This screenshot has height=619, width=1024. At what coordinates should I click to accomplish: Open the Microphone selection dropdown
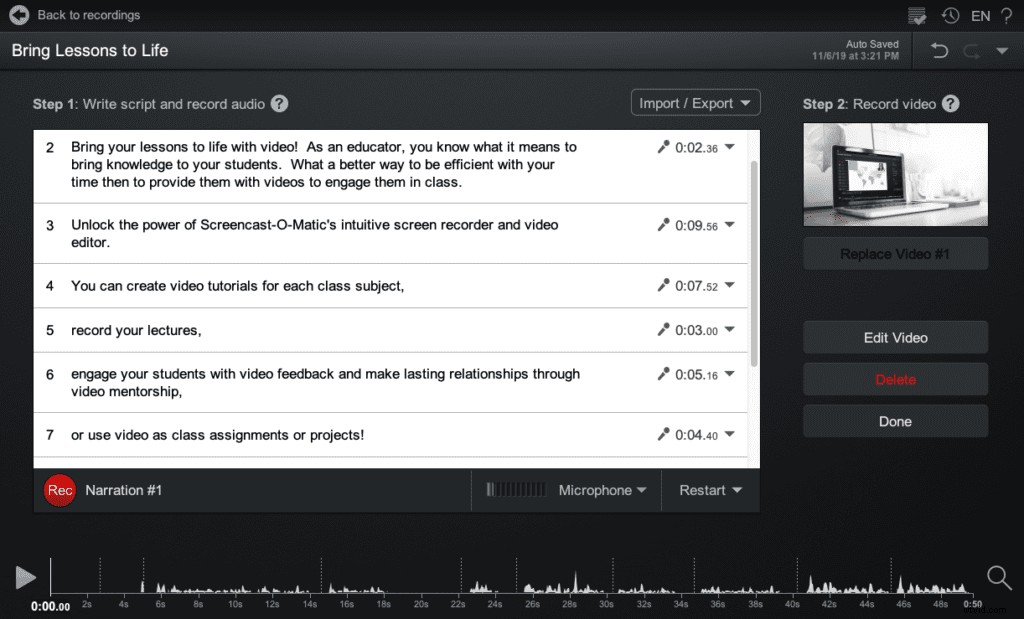[x=601, y=490]
